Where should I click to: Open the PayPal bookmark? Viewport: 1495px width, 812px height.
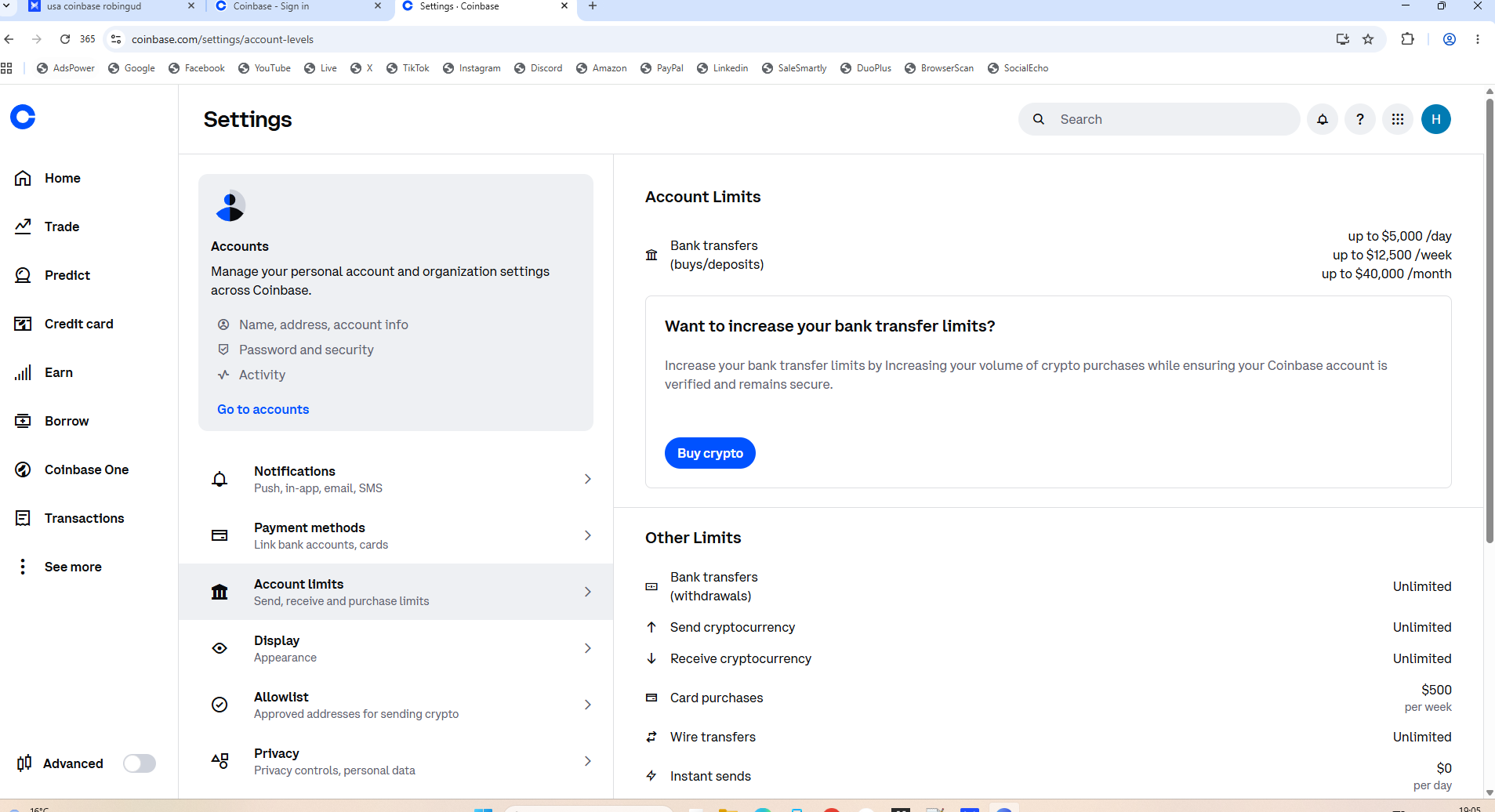tap(662, 68)
